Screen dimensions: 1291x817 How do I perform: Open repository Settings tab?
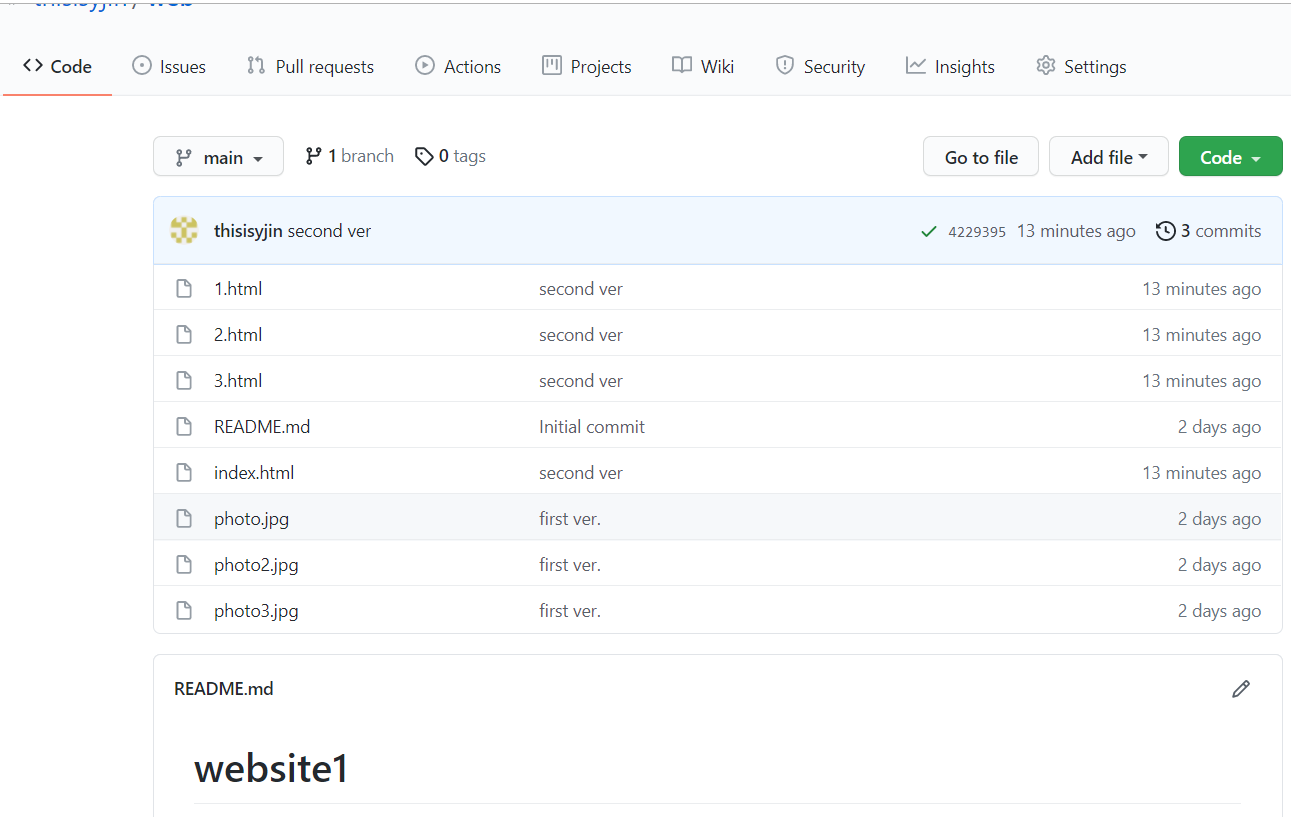pos(1081,67)
